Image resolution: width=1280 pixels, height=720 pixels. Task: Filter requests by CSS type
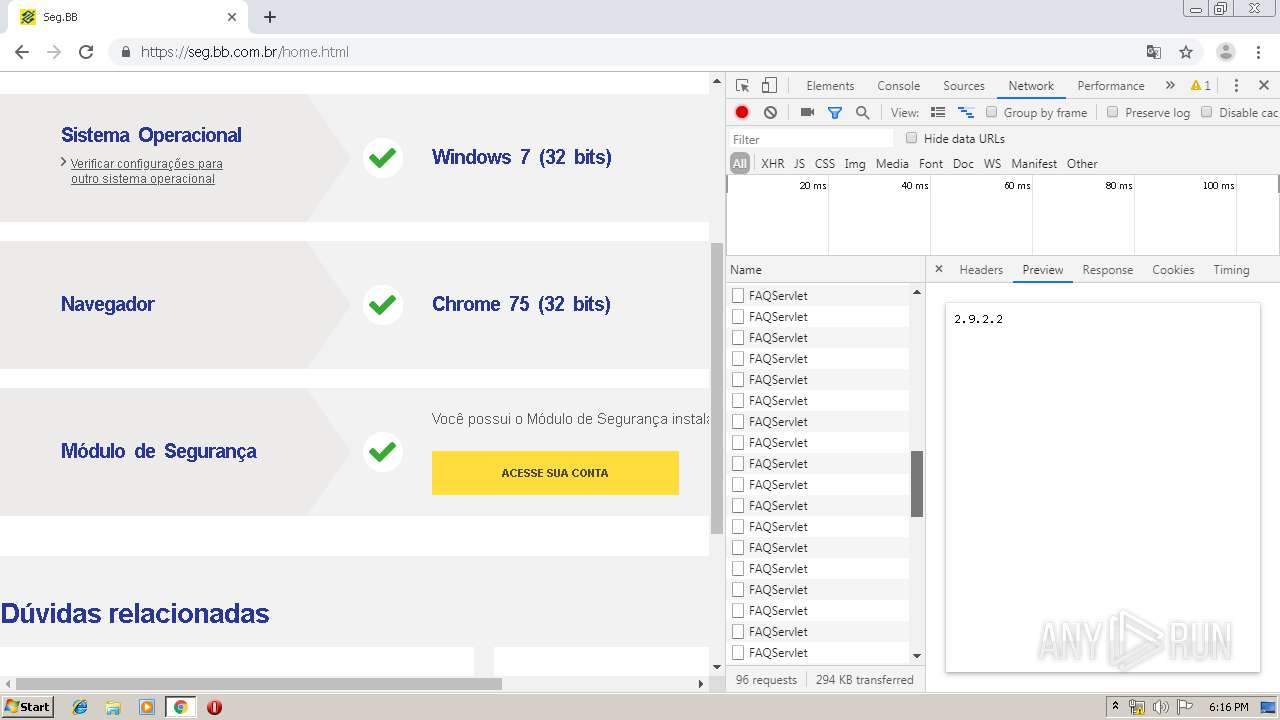point(825,164)
